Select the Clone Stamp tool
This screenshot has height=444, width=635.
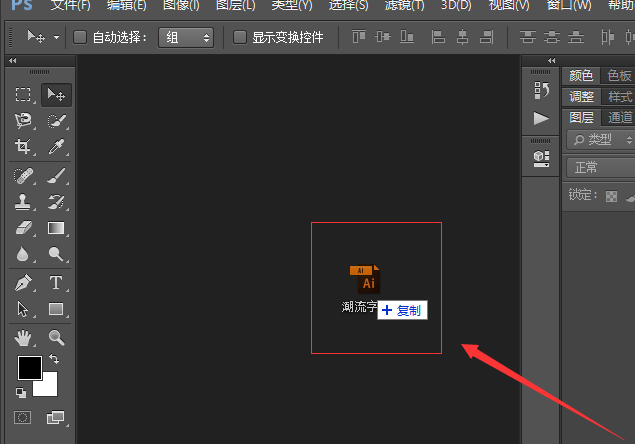click(23, 201)
